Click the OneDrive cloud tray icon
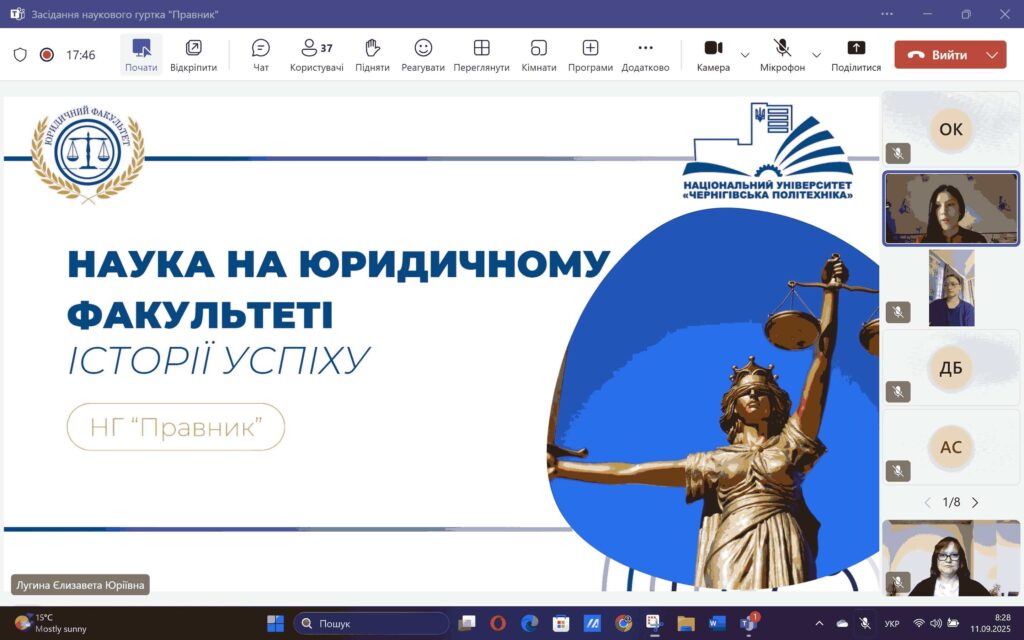1024x640 pixels. tap(842, 624)
